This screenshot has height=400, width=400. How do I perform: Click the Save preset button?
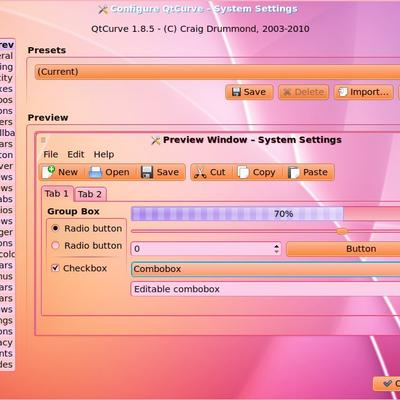(x=249, y=92)
